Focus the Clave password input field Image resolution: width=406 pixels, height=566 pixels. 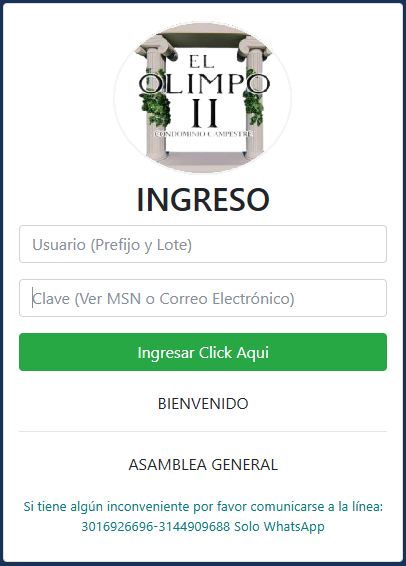pos(203,298)
